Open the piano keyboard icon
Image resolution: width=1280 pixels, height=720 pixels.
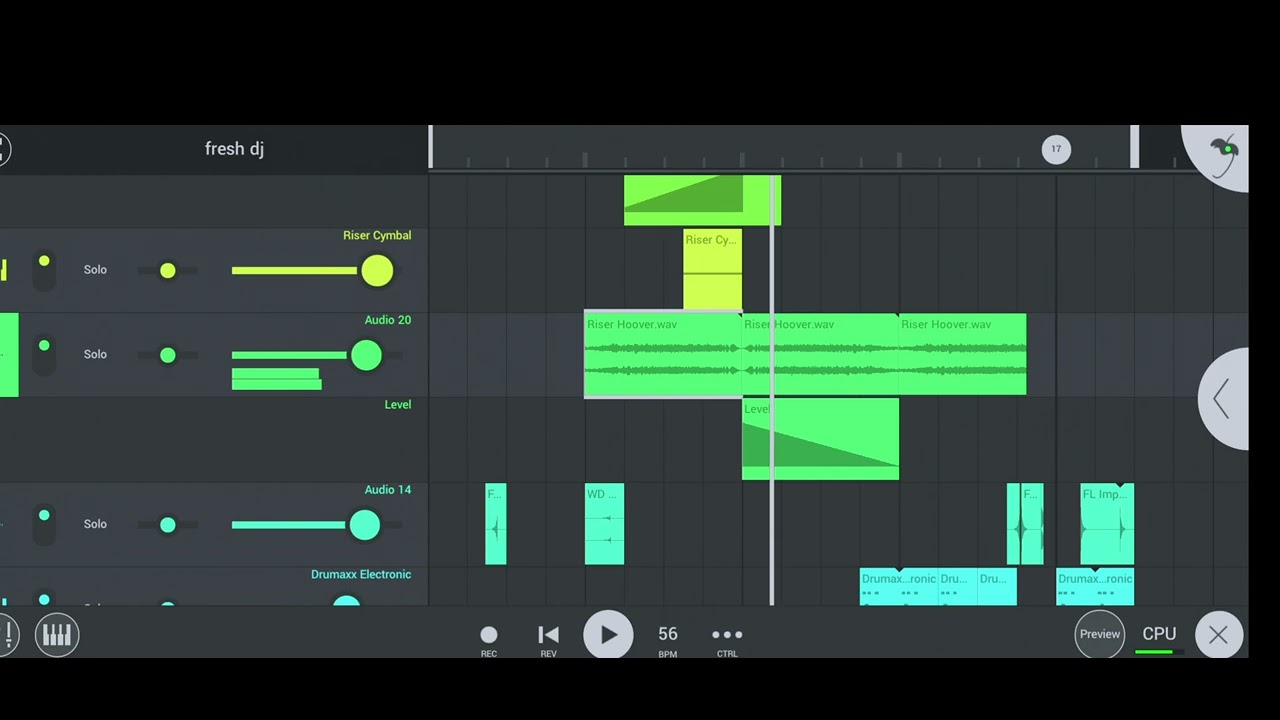57,635
